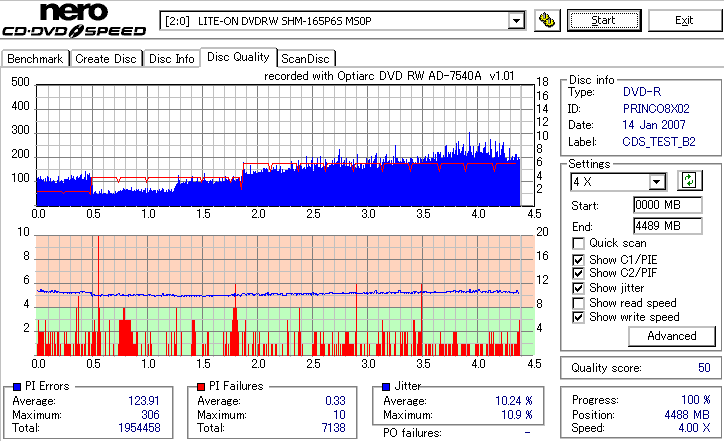
Task: Click the Start button
Action: tap(604, 21)
